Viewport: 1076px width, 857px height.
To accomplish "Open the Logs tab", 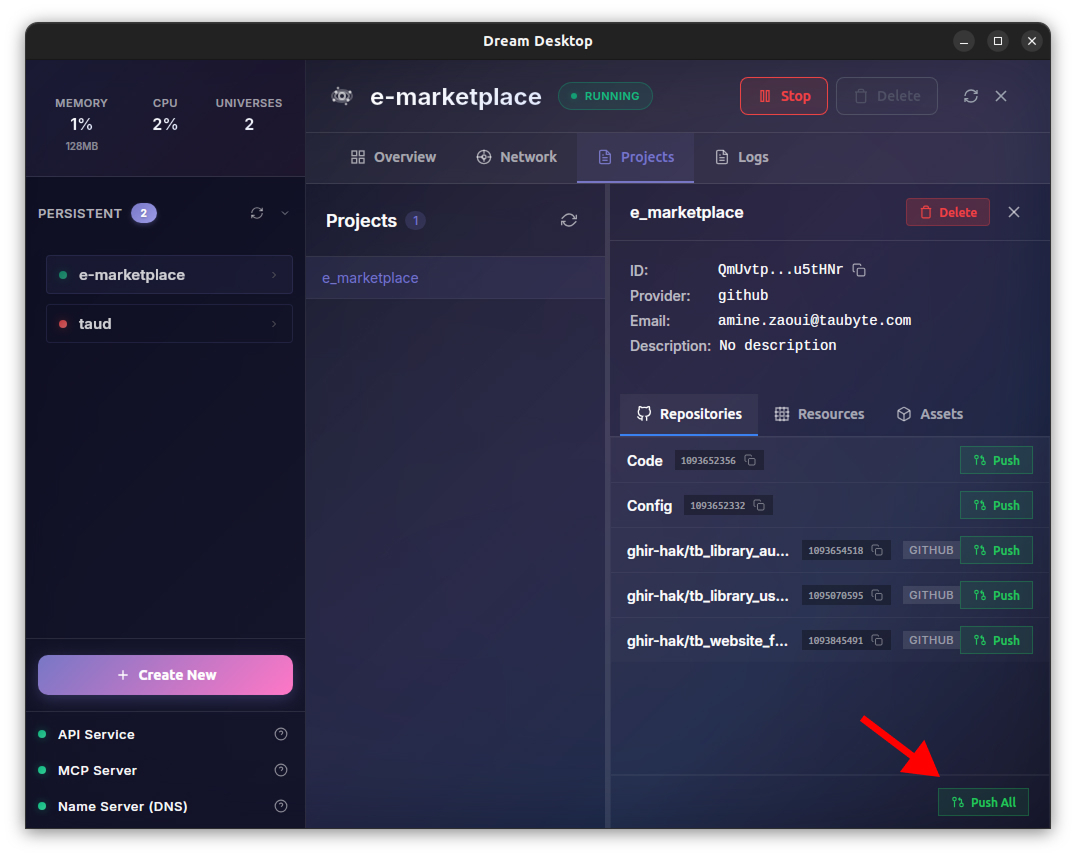I will (x=742, y=157).
